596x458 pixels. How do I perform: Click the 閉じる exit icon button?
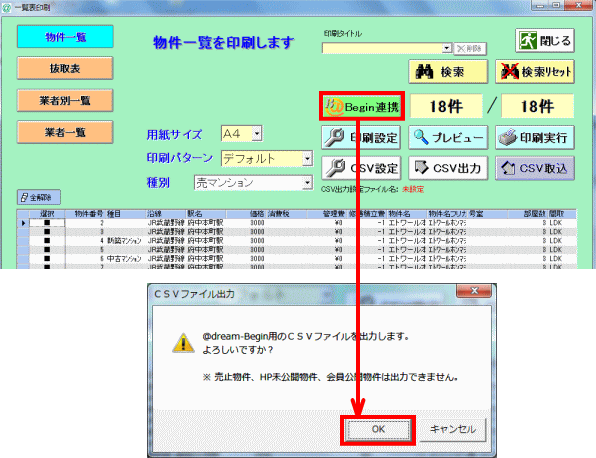coord(545,40)
